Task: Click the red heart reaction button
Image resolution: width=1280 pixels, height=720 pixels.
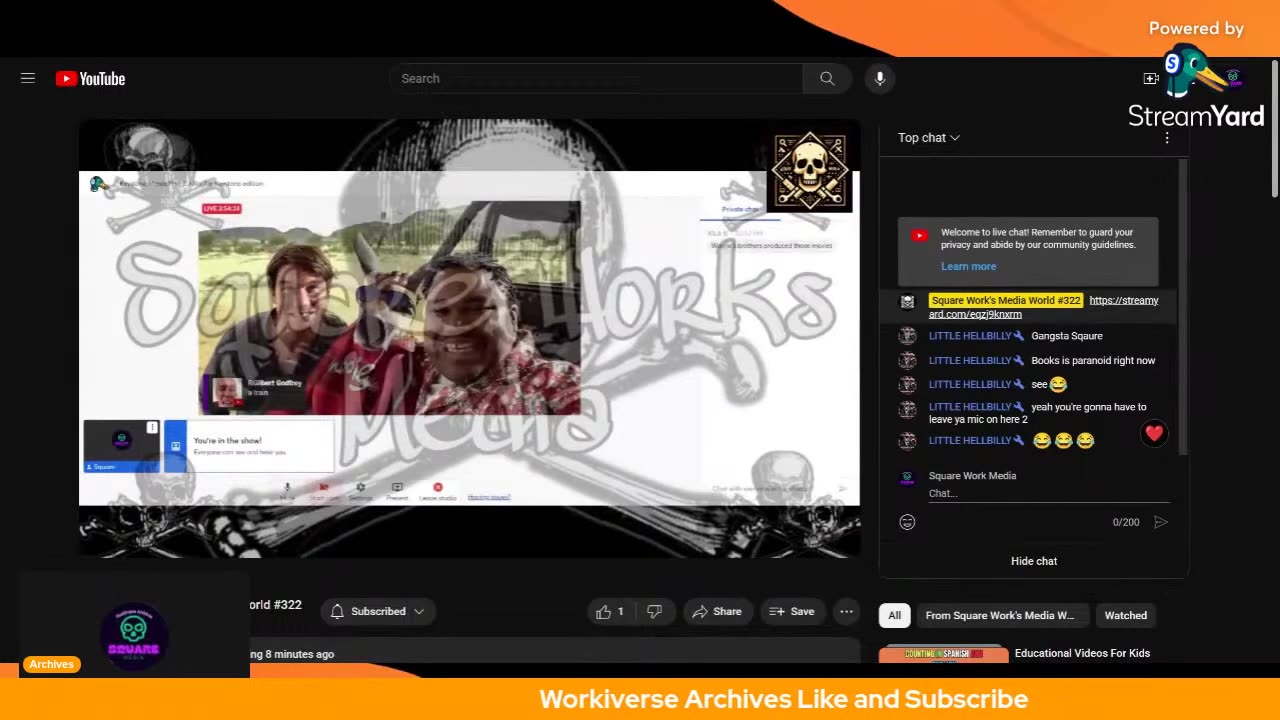Action: 1154,434
